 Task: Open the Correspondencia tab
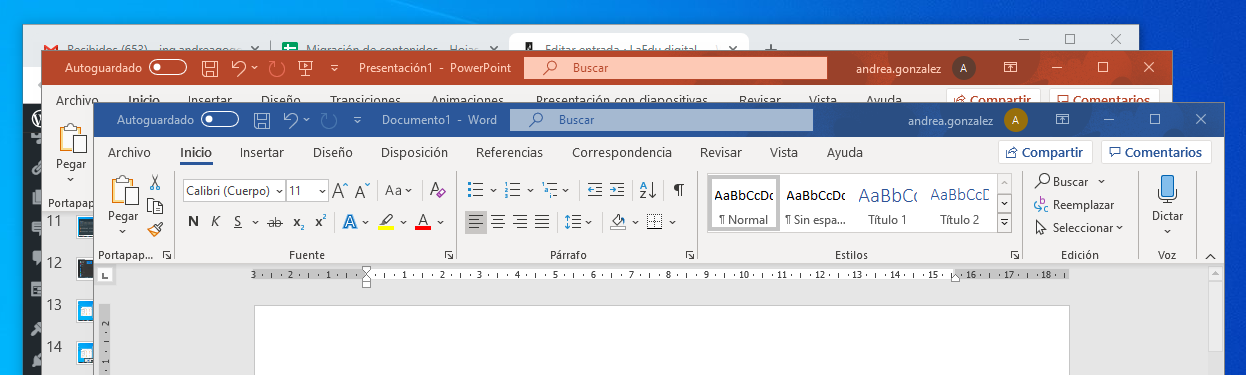tap(622, 153)
